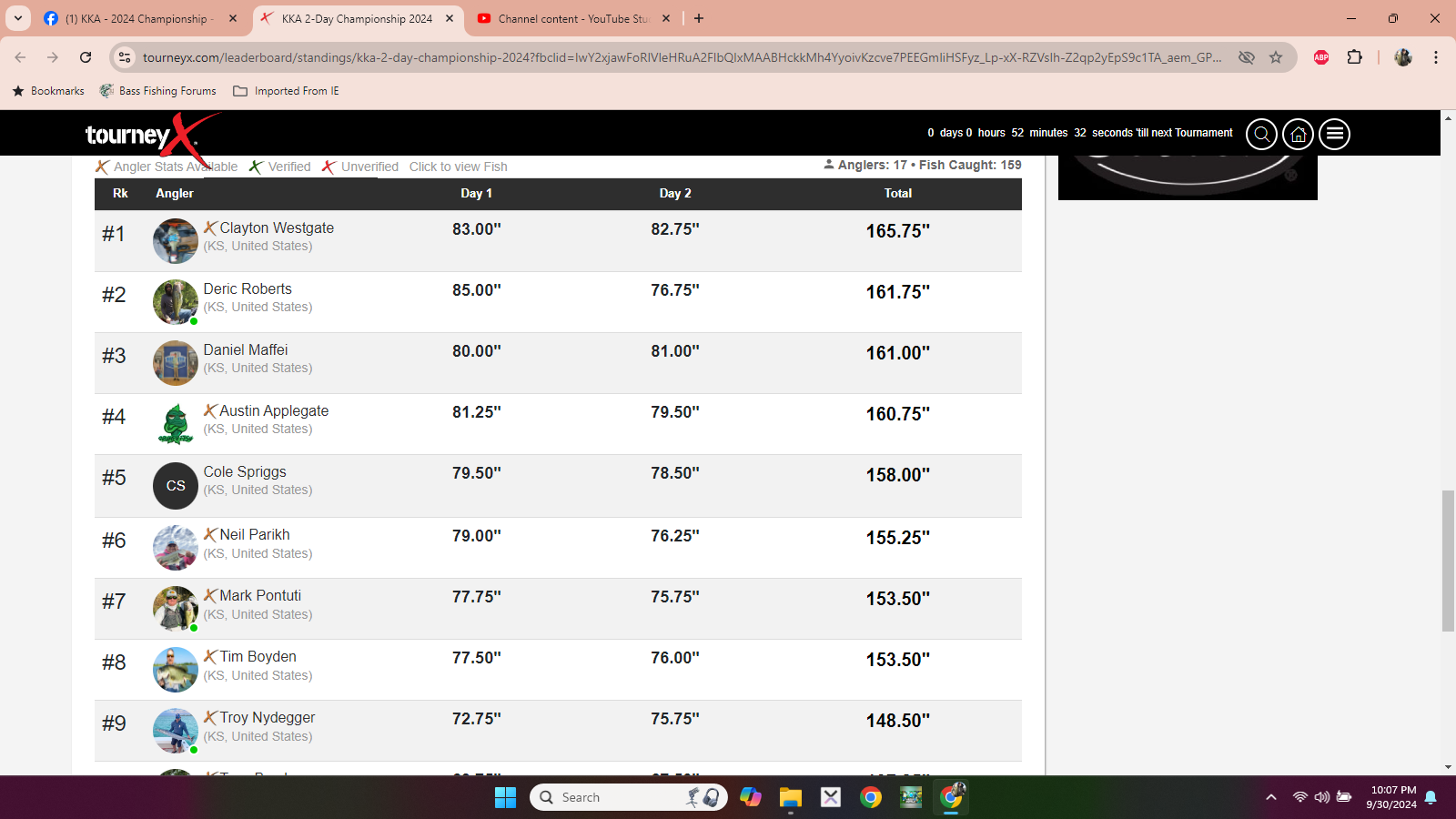1456x819 pixels.
Task: Reload the page
Action: tap(86, 57)
